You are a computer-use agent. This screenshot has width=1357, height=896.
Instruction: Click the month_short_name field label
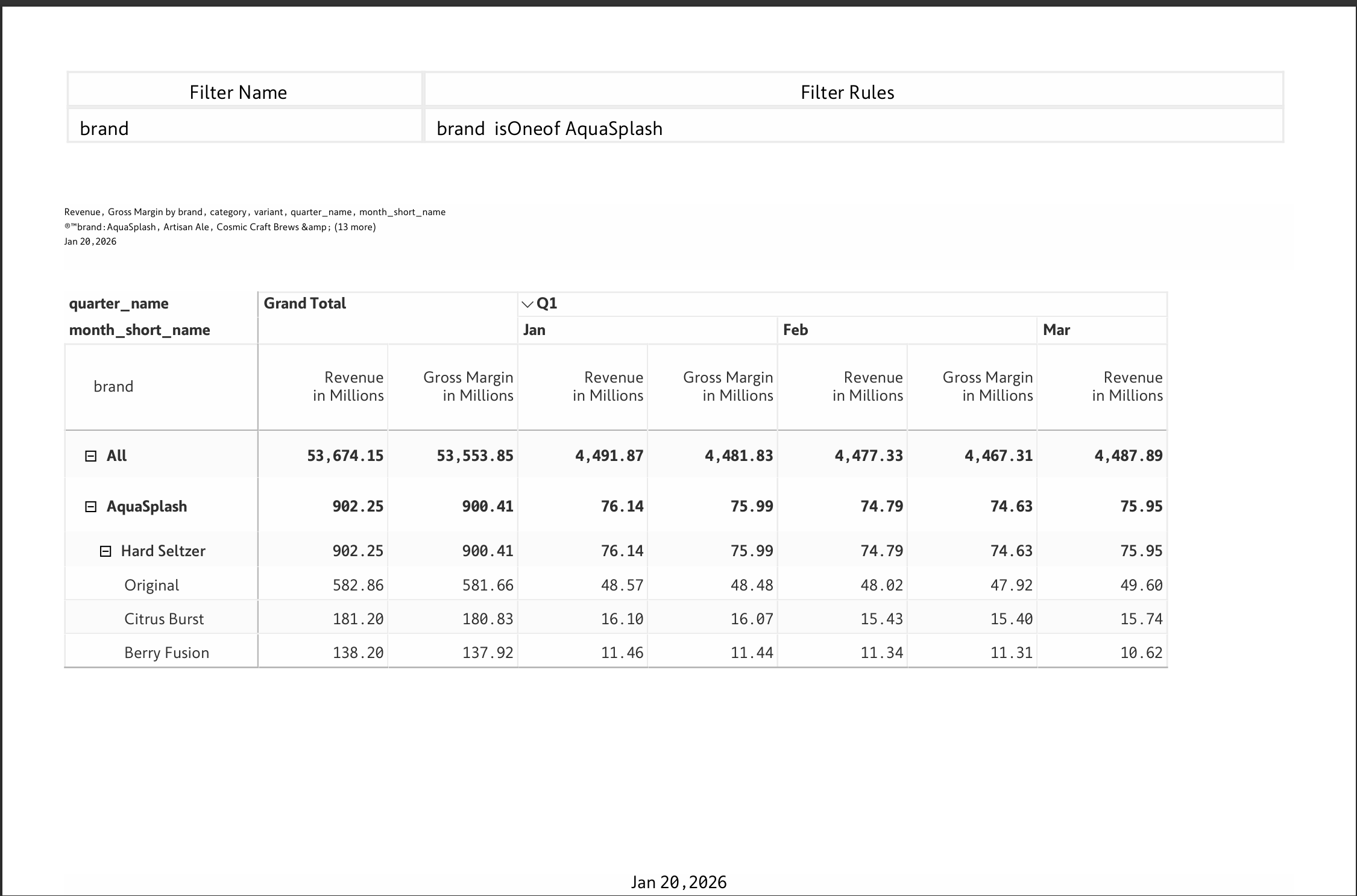139,330
